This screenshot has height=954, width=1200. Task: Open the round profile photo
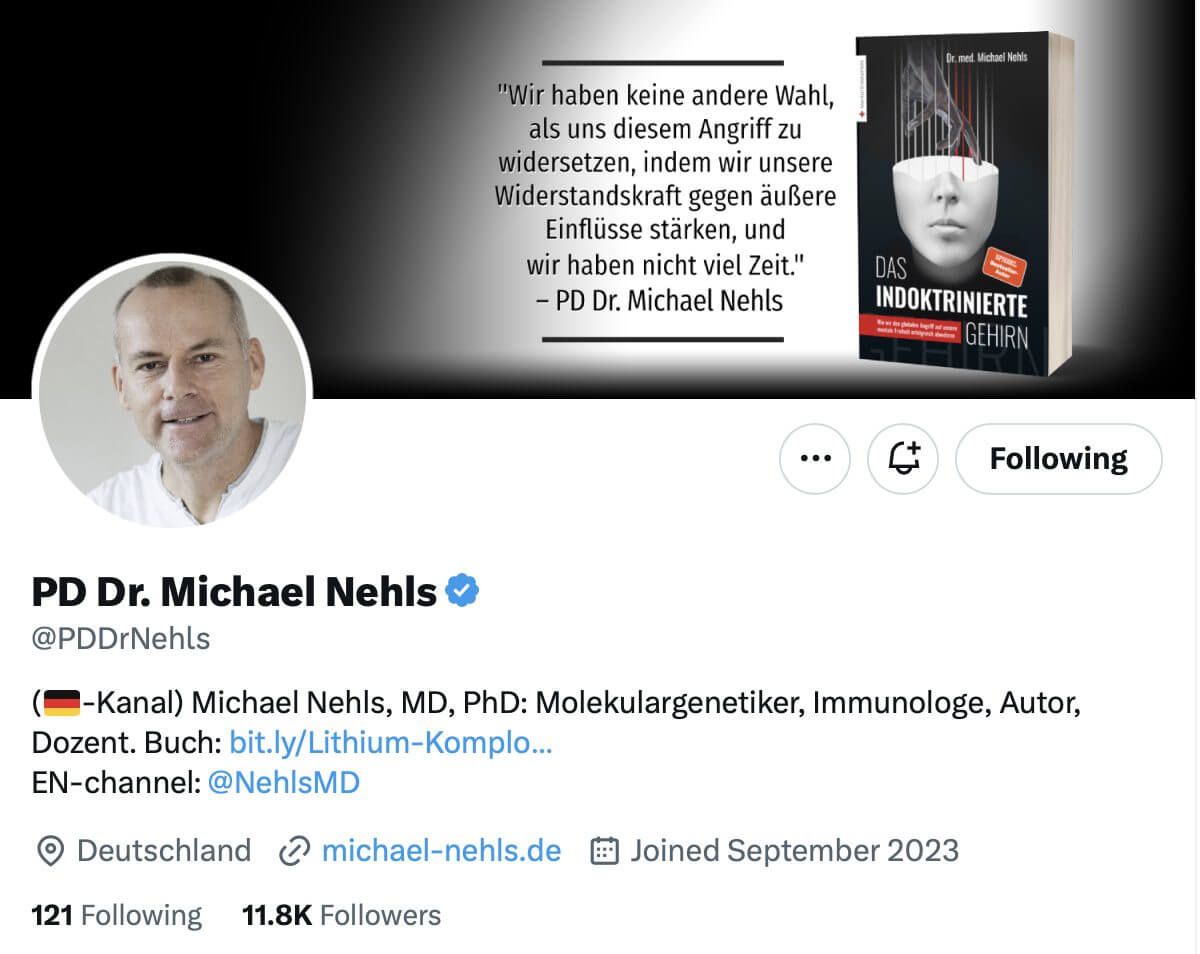point(172,393)
